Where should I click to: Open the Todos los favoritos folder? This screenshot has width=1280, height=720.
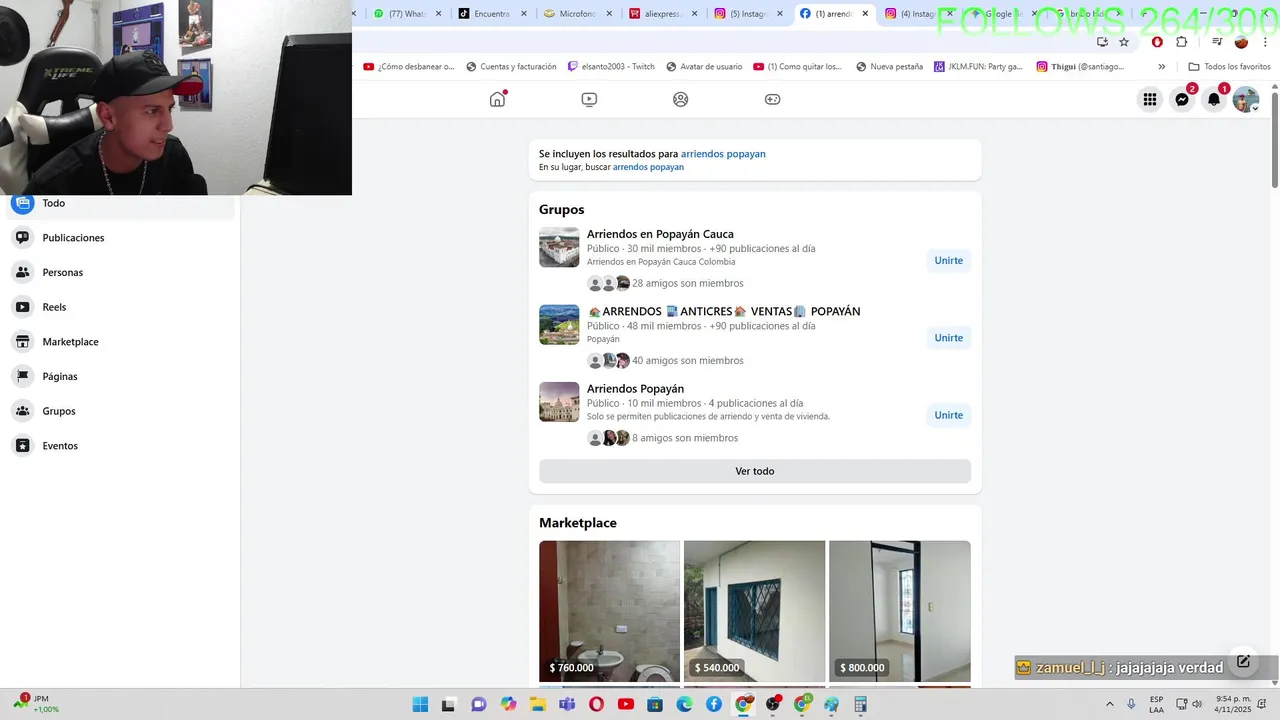1229,67
